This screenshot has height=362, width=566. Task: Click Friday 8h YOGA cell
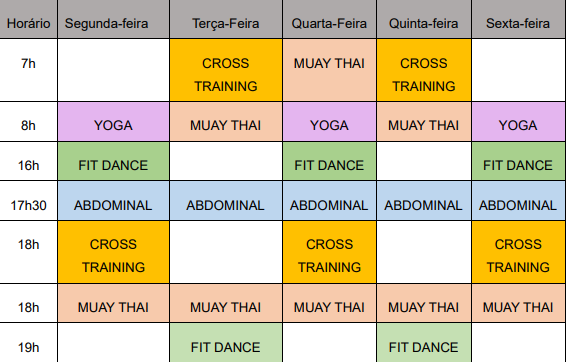(x=519, y=122)
